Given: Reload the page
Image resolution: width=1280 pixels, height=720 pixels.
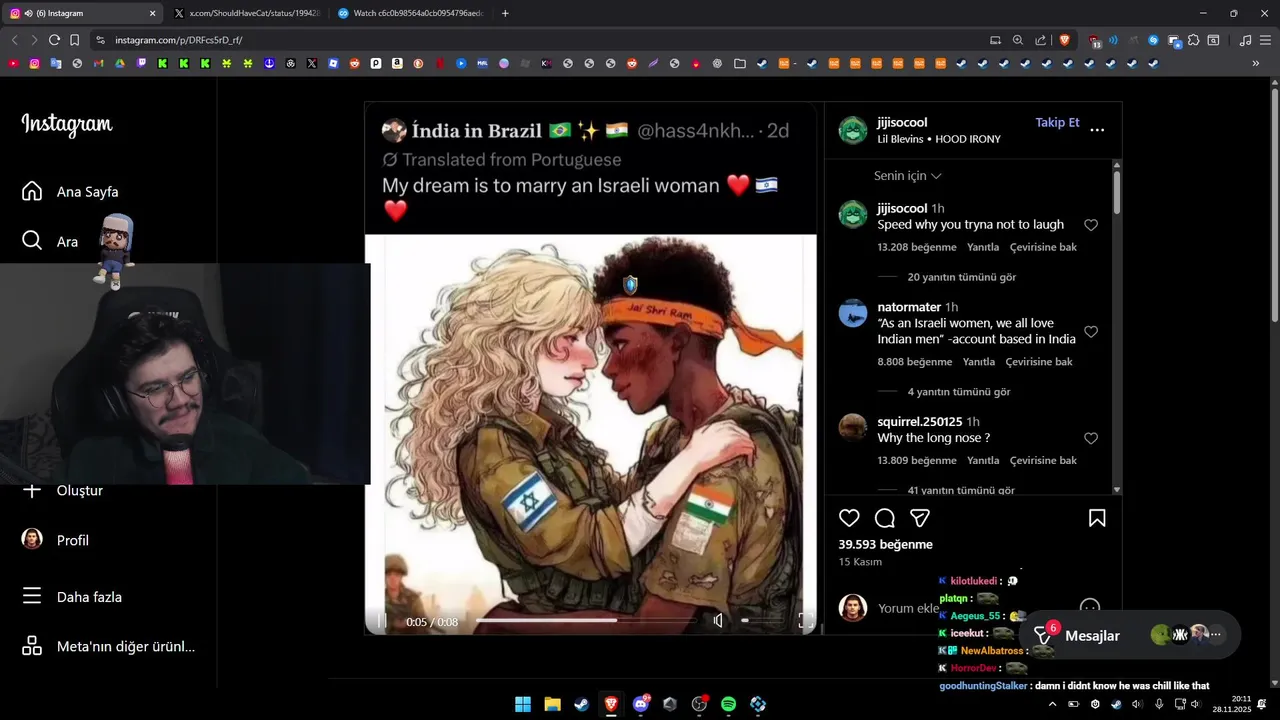Looking at the screenshot, I should 54,40.
